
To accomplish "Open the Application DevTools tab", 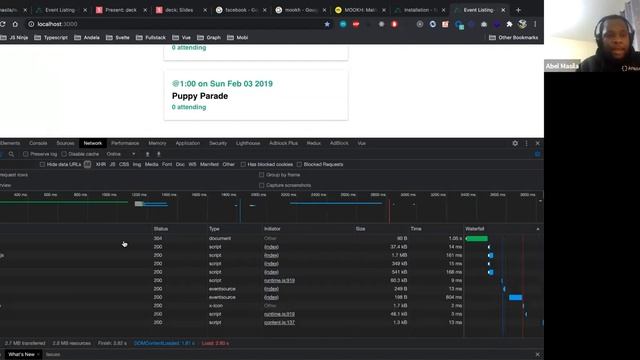I will click(188, 143).
